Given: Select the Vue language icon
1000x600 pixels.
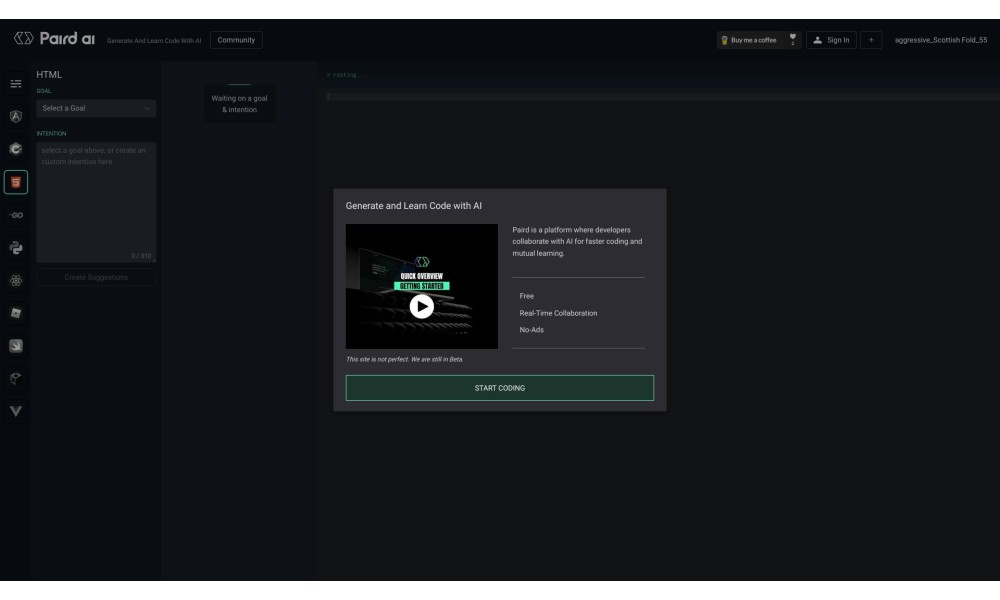Looking at the screenshot, I should pos(16,411).
